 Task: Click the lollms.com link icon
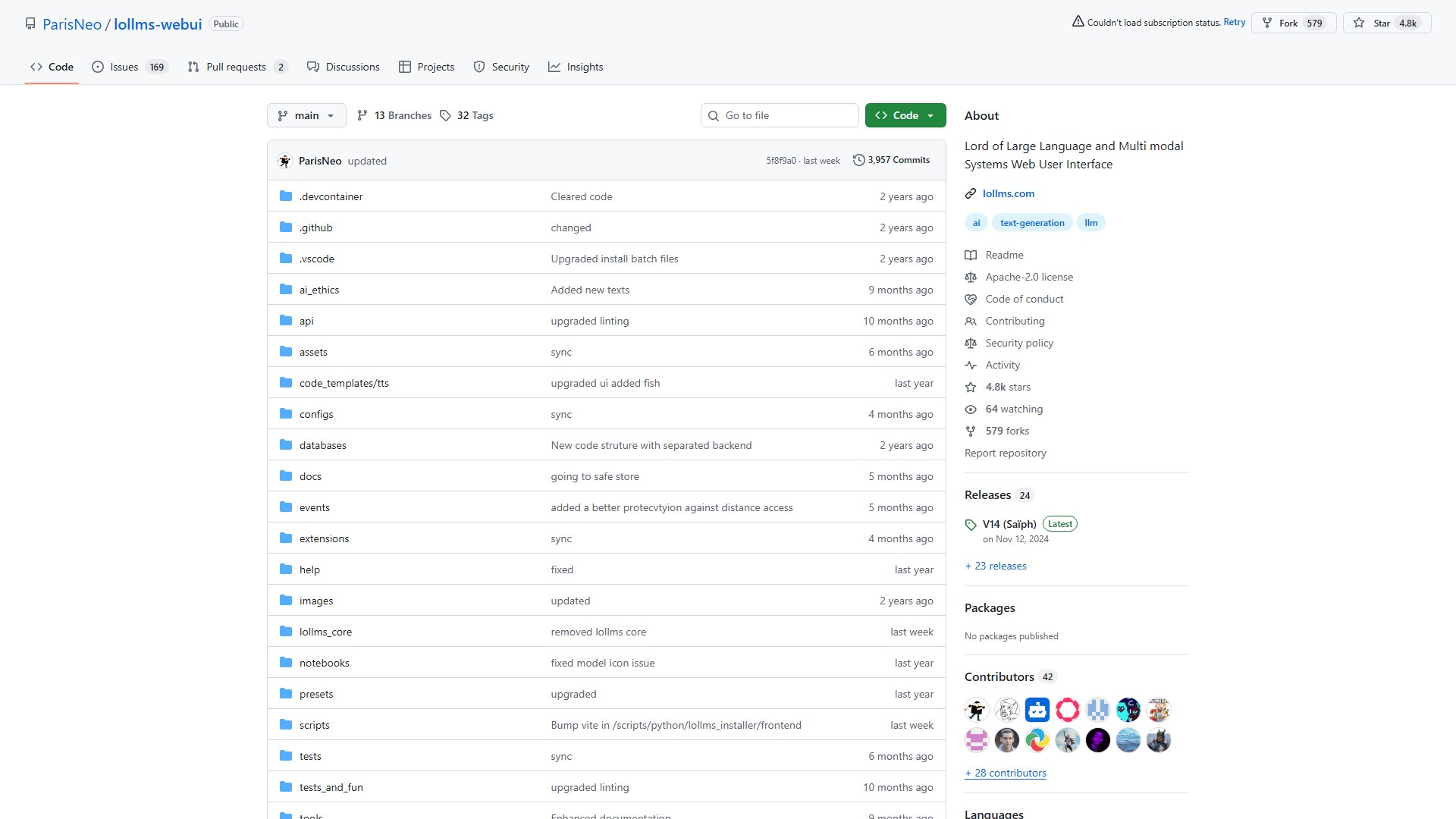click(x=970, y=193)
